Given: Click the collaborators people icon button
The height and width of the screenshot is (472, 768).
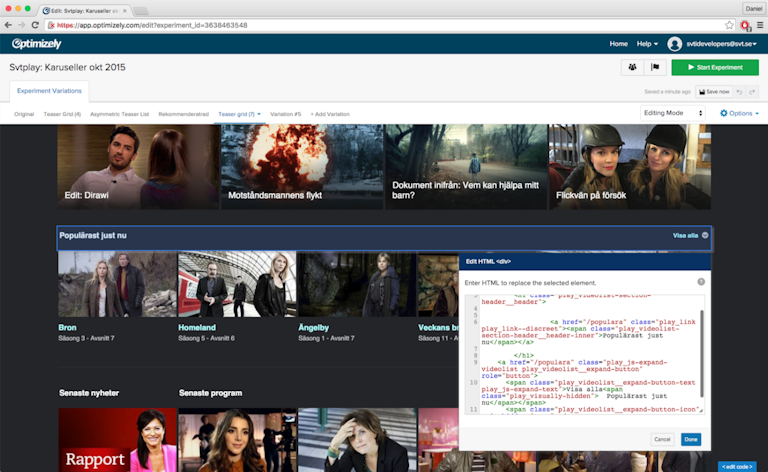Looking at the screenshot, I should pos(632,67).
